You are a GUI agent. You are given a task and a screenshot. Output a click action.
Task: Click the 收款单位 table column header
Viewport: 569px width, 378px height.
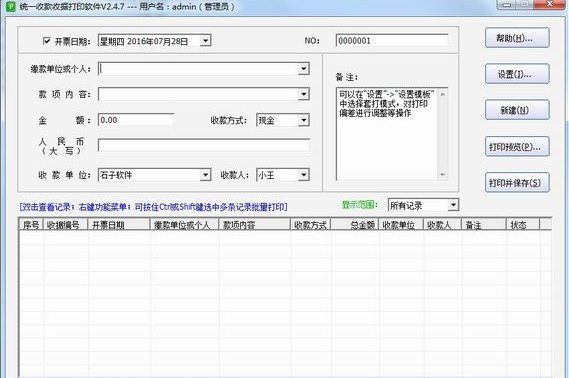401,225
